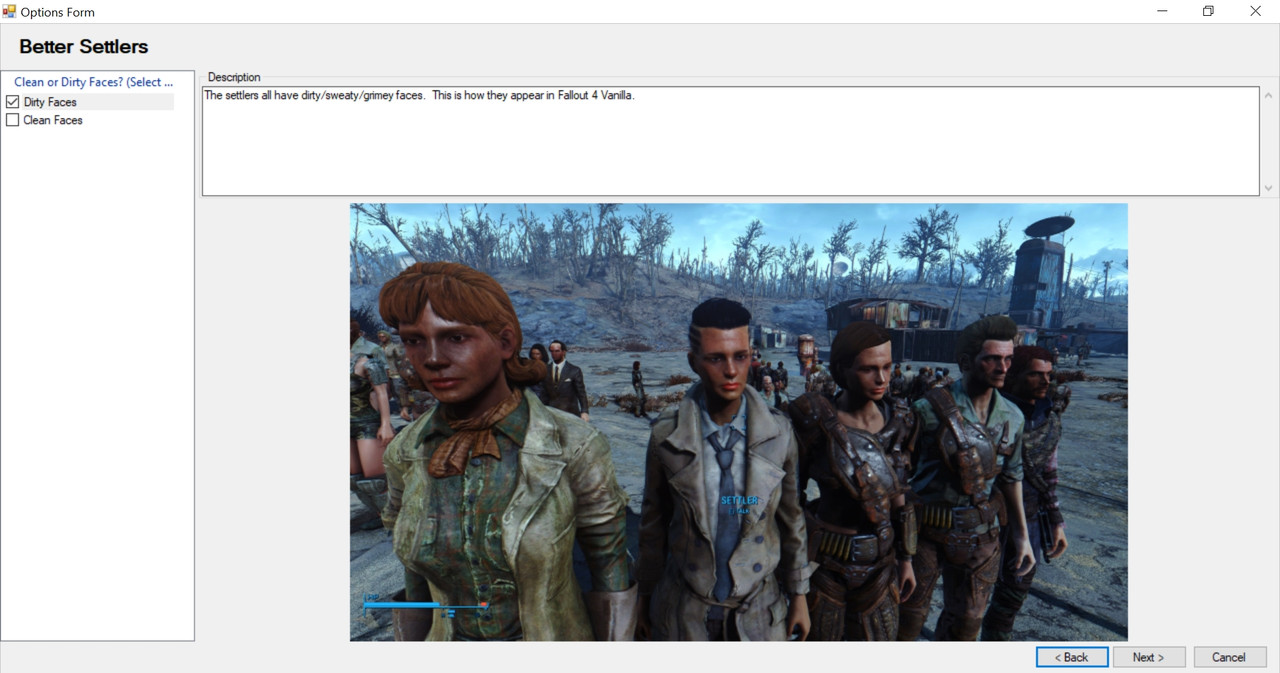Image resolution: width=1280 pixels, height=673 pixels.
Task: Close the Options Form window
Action: point(1256,12)
